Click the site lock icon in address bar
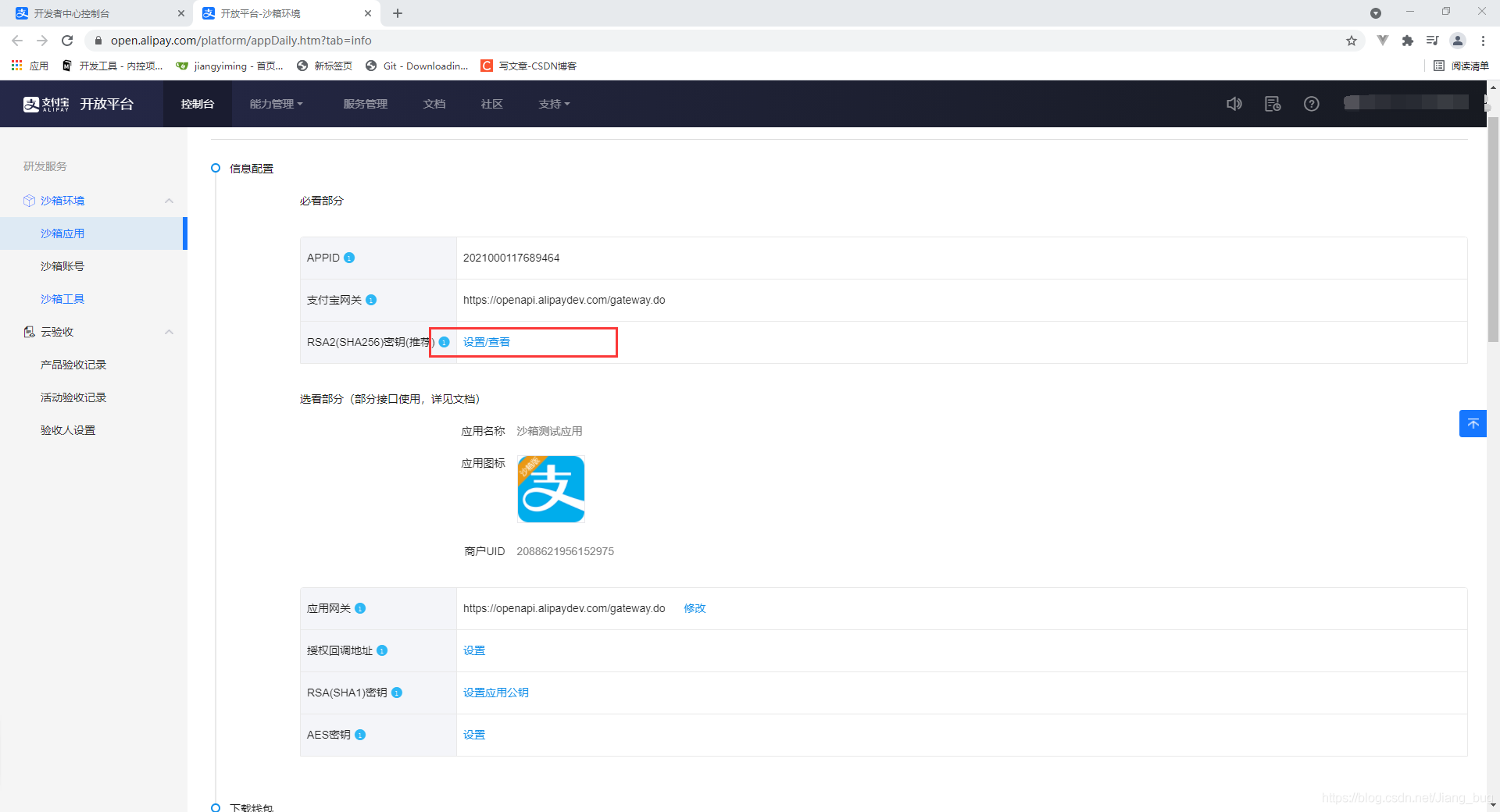The height and width of the screenshot is (812, 1500). [x=98, y=41]
